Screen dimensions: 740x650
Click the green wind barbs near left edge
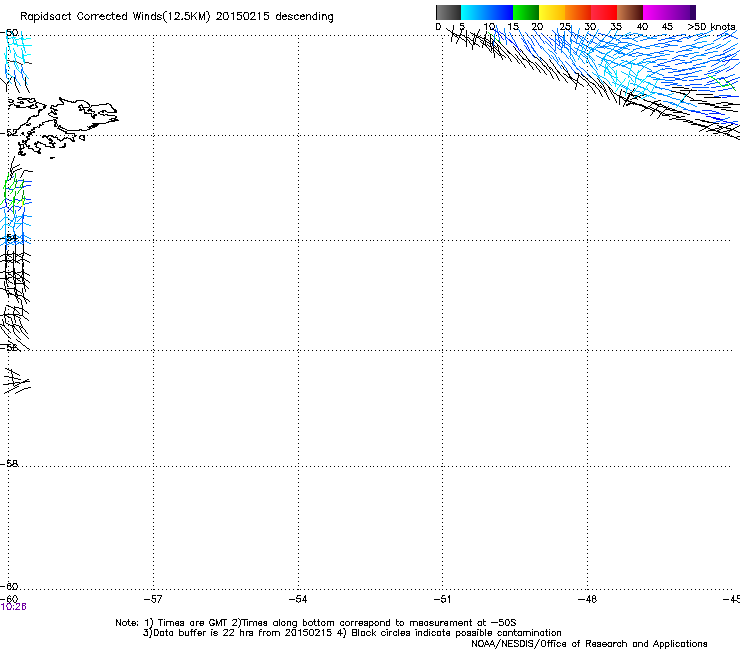13,191
